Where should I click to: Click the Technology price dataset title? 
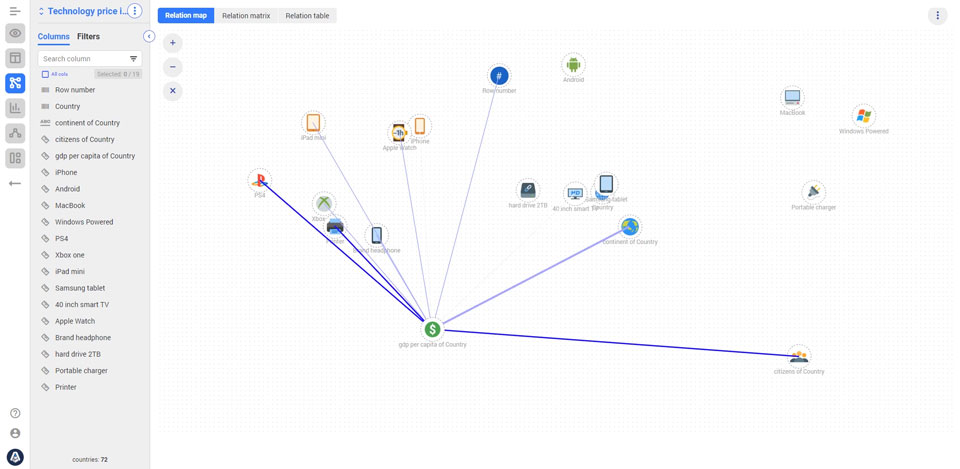click(86, 11)
